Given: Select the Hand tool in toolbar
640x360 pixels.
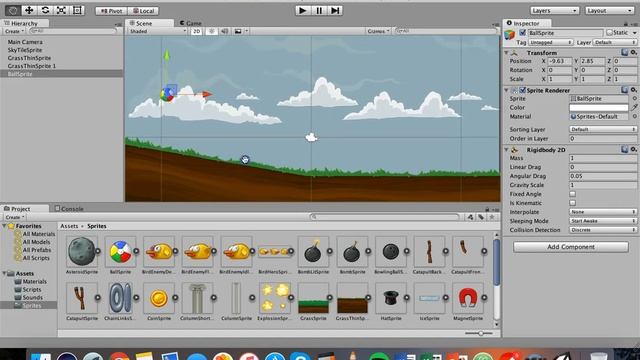Looking at the screenshot, I should [x=13, y=10].
